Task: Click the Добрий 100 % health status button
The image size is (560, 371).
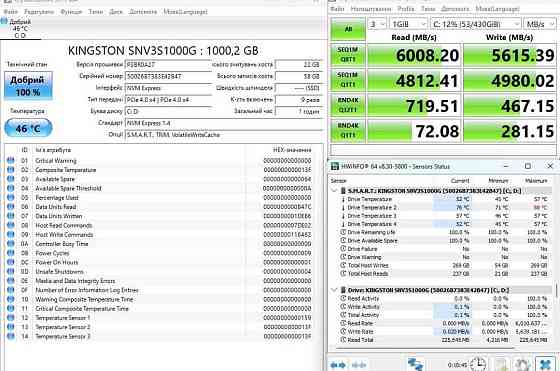Action: coord(28,86)
